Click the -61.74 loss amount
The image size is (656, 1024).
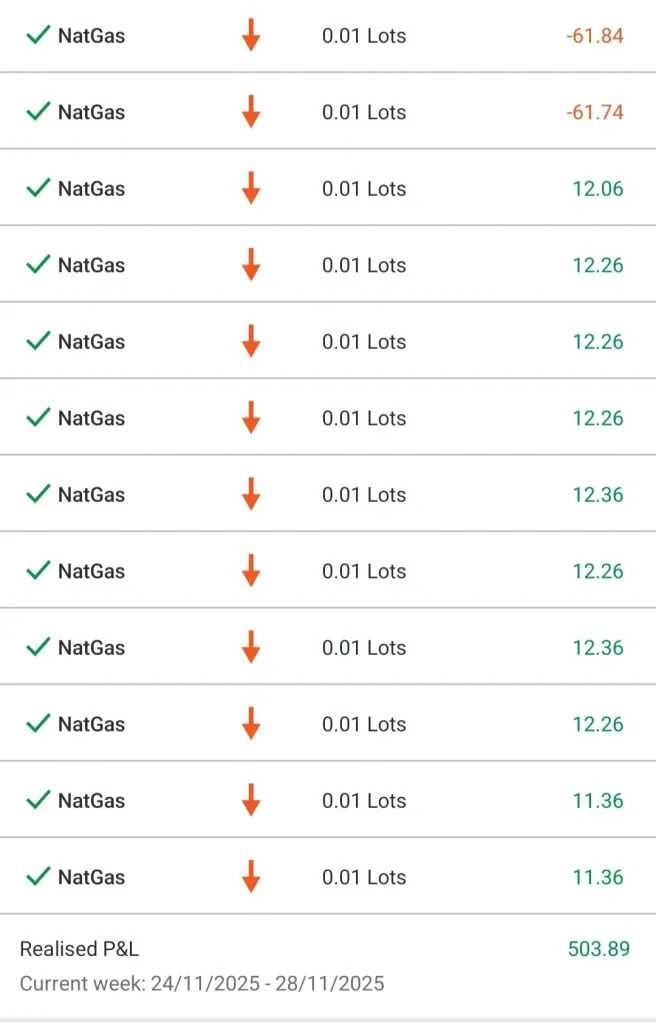(x=595, y=112)
